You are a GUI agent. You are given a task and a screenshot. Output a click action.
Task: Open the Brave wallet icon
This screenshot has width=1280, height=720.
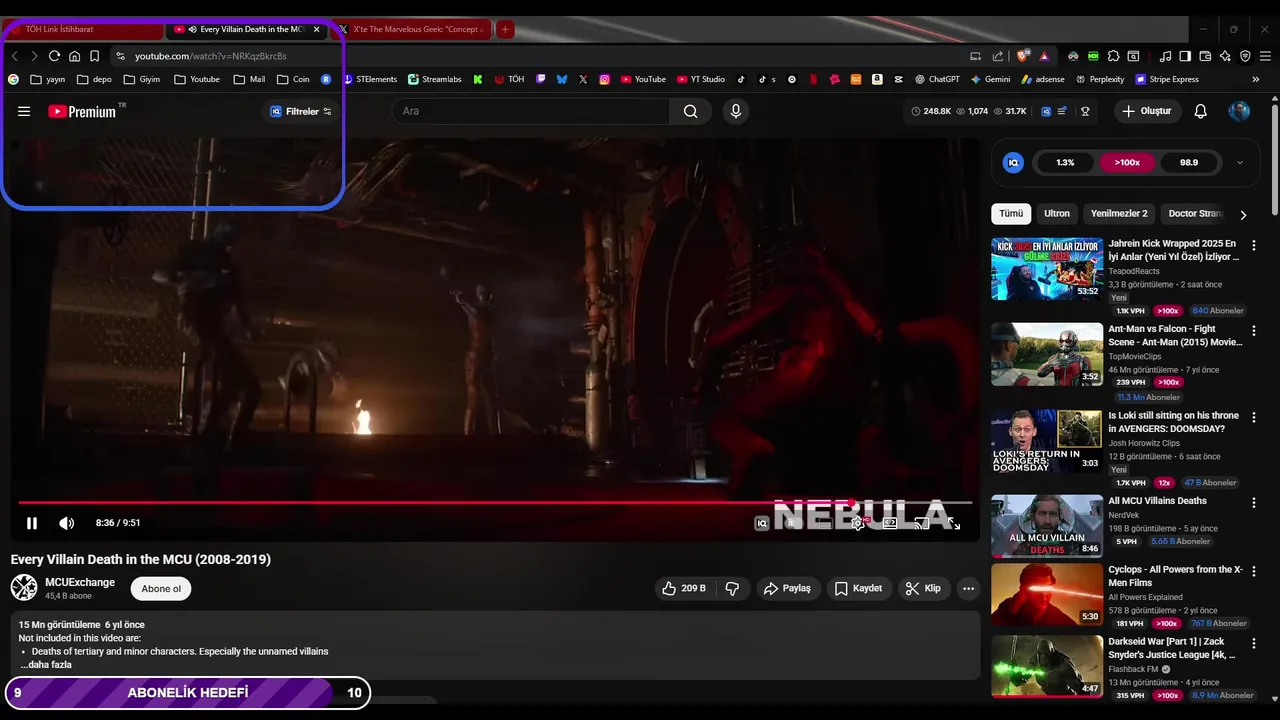(x=1205, y=56)
